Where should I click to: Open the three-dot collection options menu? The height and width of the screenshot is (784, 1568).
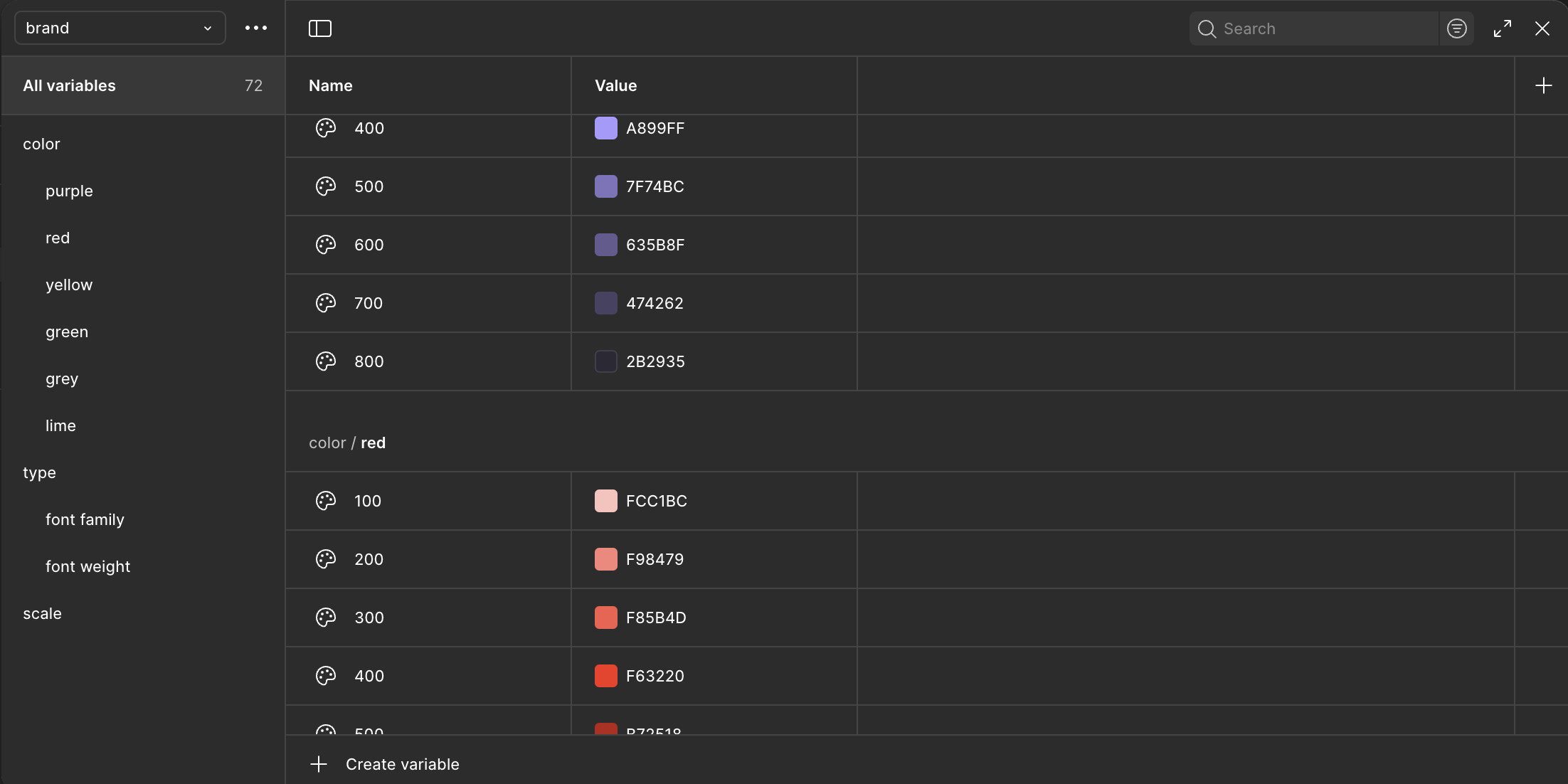[x=256, y=28]
